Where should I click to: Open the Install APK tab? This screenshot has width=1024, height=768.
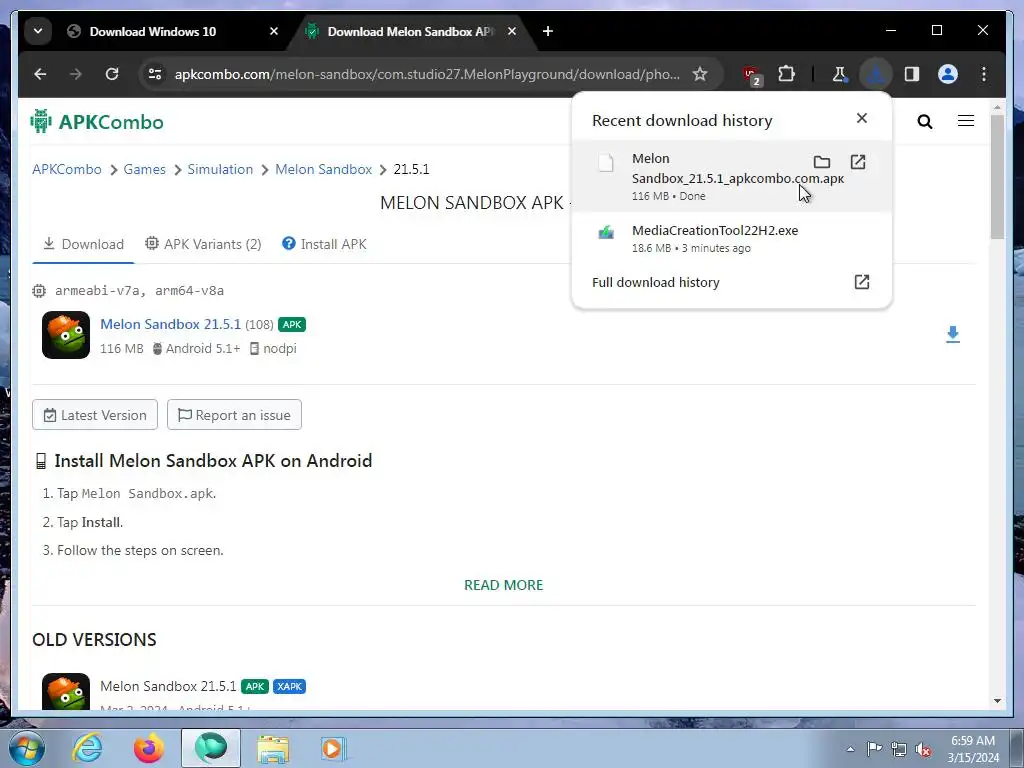click(x=325, y=244)
